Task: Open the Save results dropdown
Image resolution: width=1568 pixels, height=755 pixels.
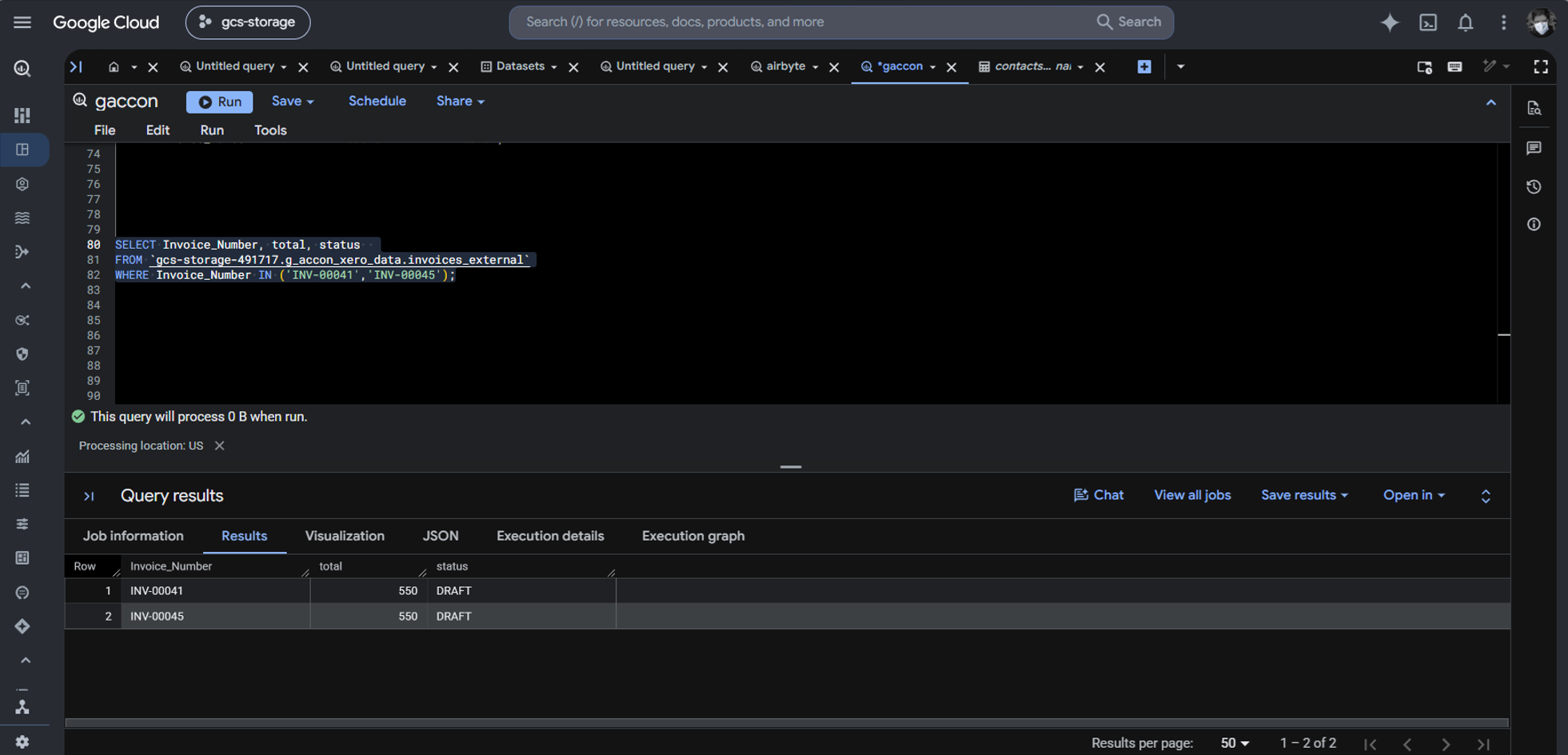Action: pyautogui.click(x=1304, y=495)
